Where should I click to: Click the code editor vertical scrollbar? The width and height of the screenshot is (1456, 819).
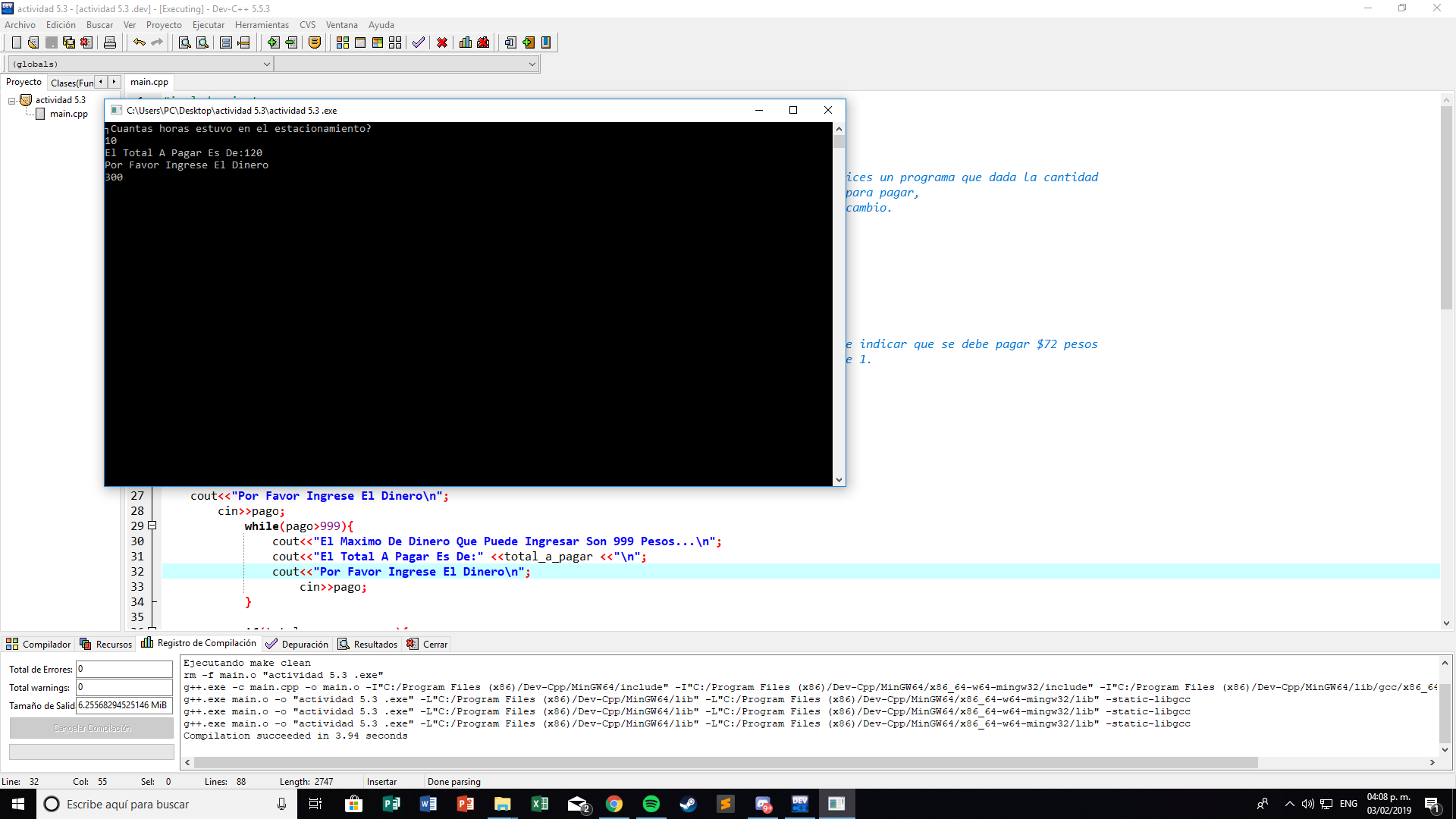pyautogui.click(x=1446, y=206)
